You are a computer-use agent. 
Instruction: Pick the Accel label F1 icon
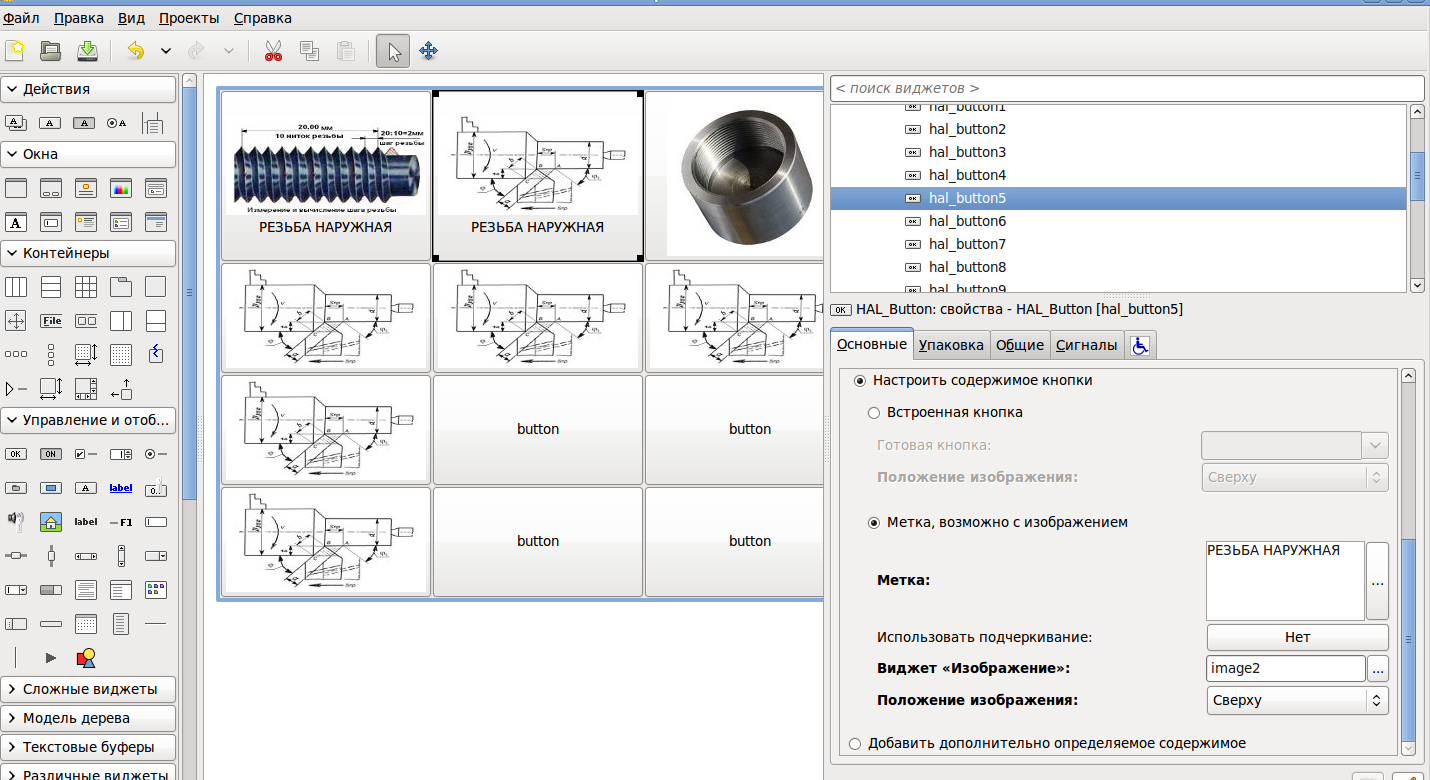click(121, 521)
